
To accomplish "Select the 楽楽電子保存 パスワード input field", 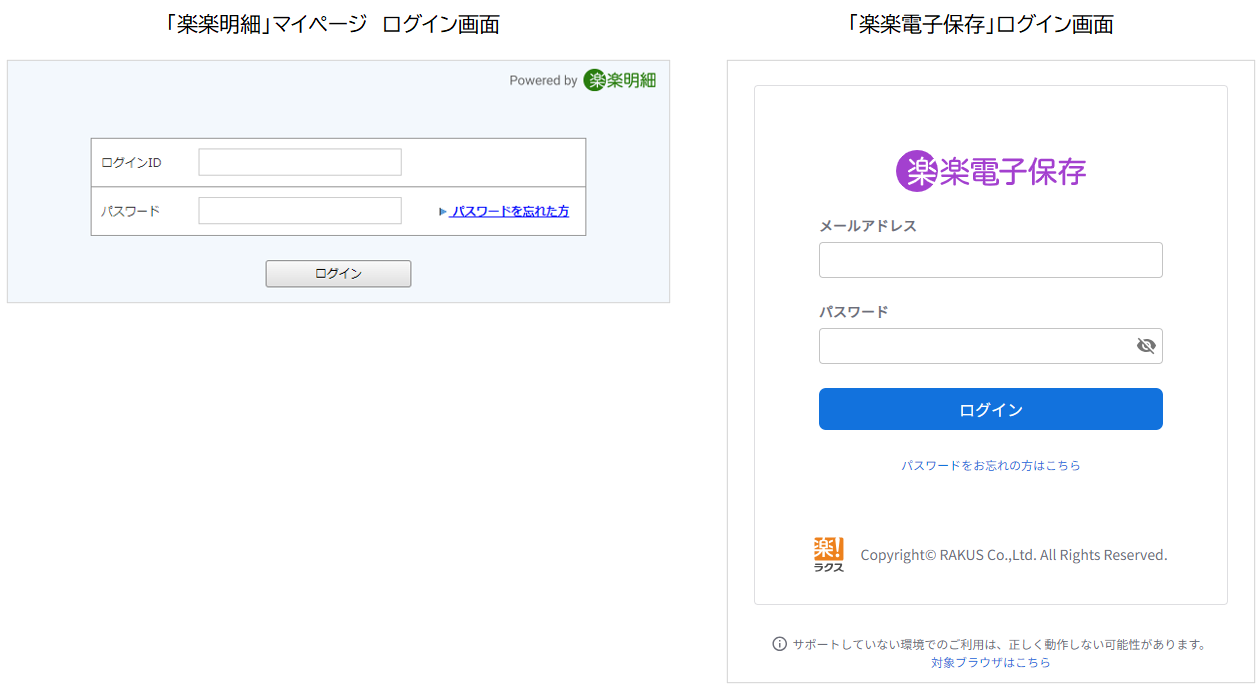I will pos(975,346).
